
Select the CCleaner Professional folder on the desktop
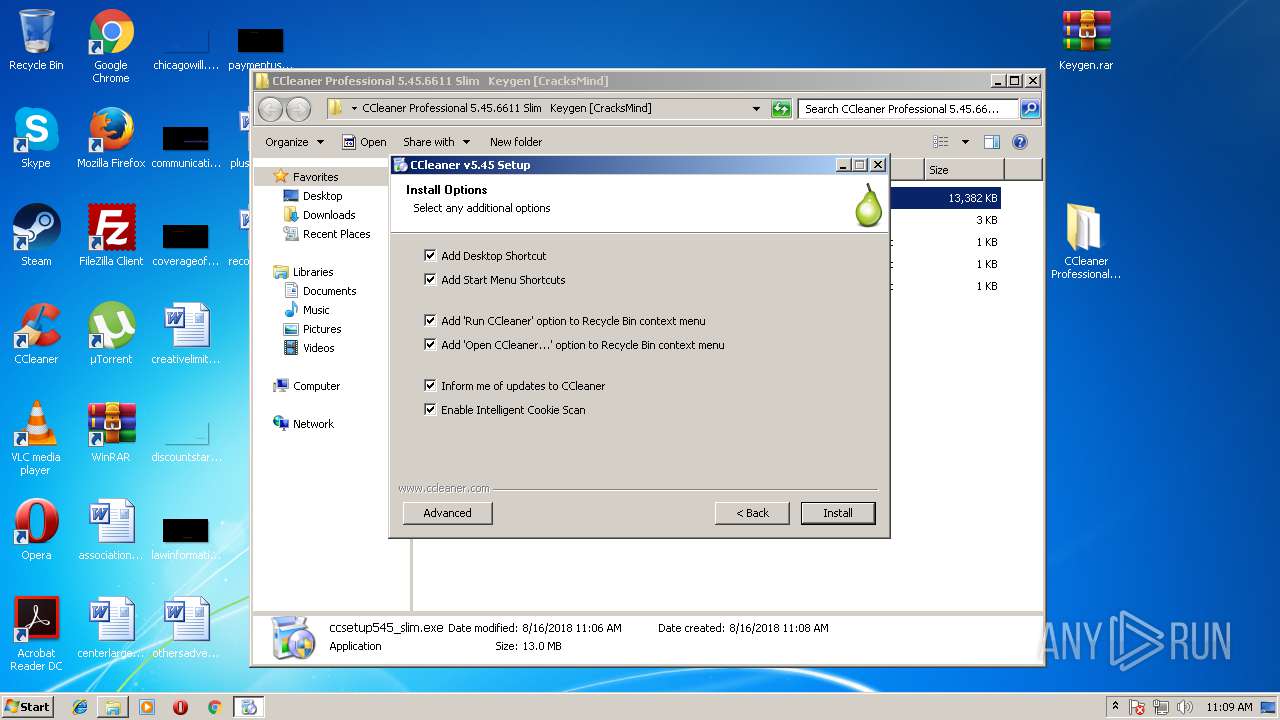pos(1086,241)
